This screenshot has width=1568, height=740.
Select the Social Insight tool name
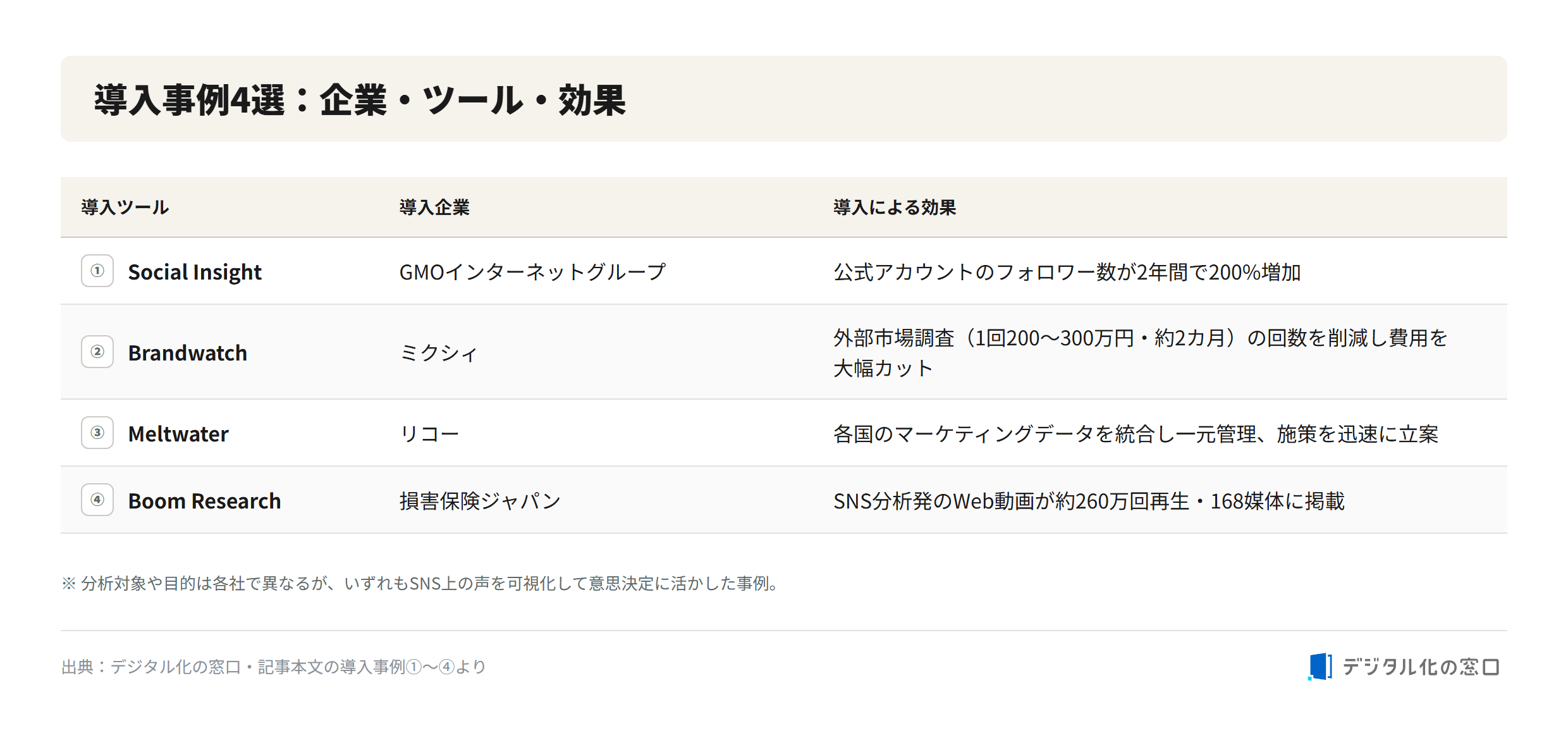pyautogui.click(x=195, y=272)
